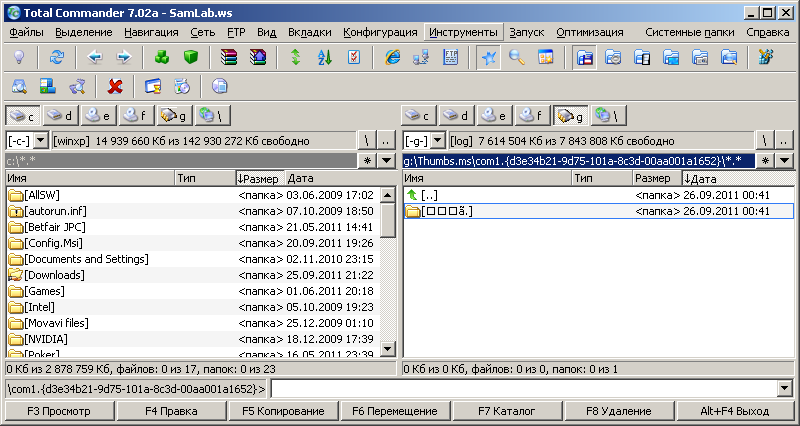The image size is (800, 426).
Task: Switch right panel to drive c
Action: pos(418,116)
